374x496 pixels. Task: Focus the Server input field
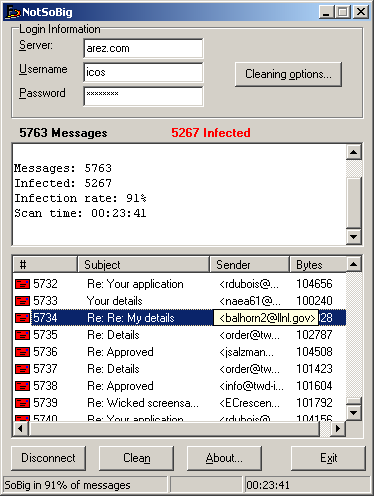click(143, 48)
